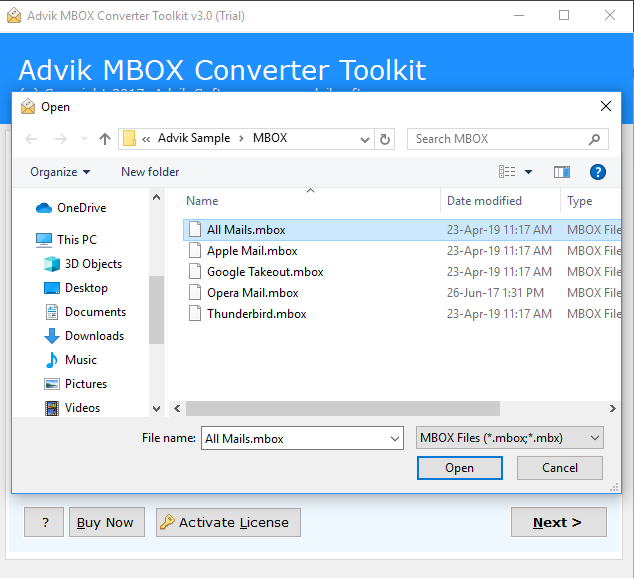Select Thunderbird.mbox file
Image resolution: width=634 pixels, height=578 pixels.
pos(402,314)
